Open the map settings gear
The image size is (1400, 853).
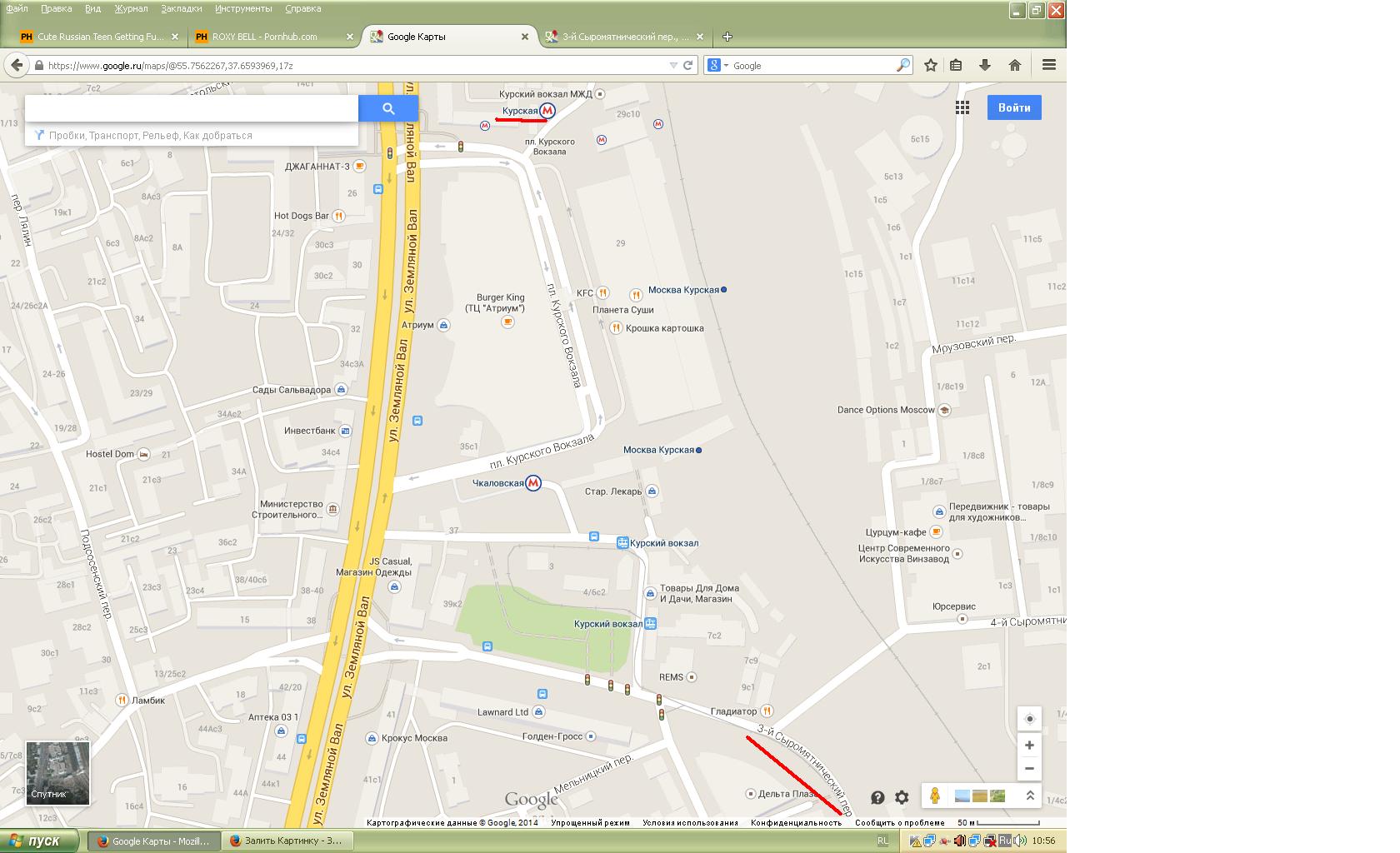902,797
